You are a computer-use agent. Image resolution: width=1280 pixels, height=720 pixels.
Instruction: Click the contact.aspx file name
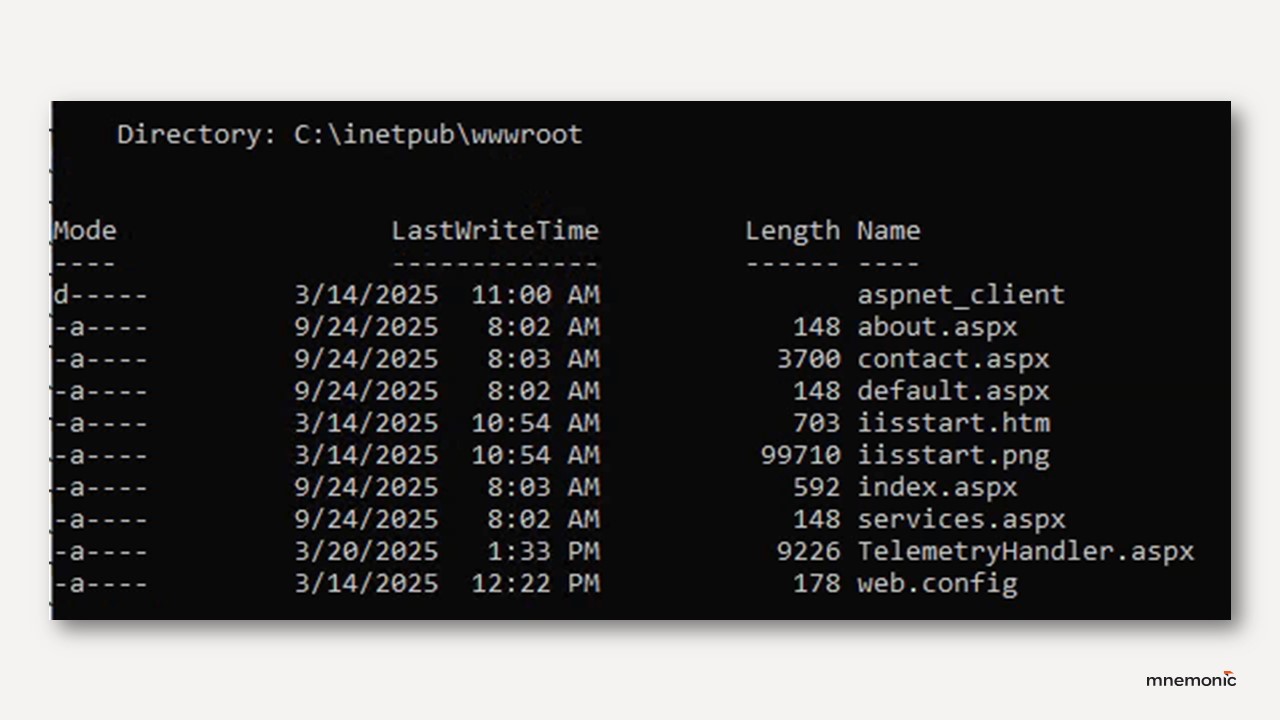[952, 359]
